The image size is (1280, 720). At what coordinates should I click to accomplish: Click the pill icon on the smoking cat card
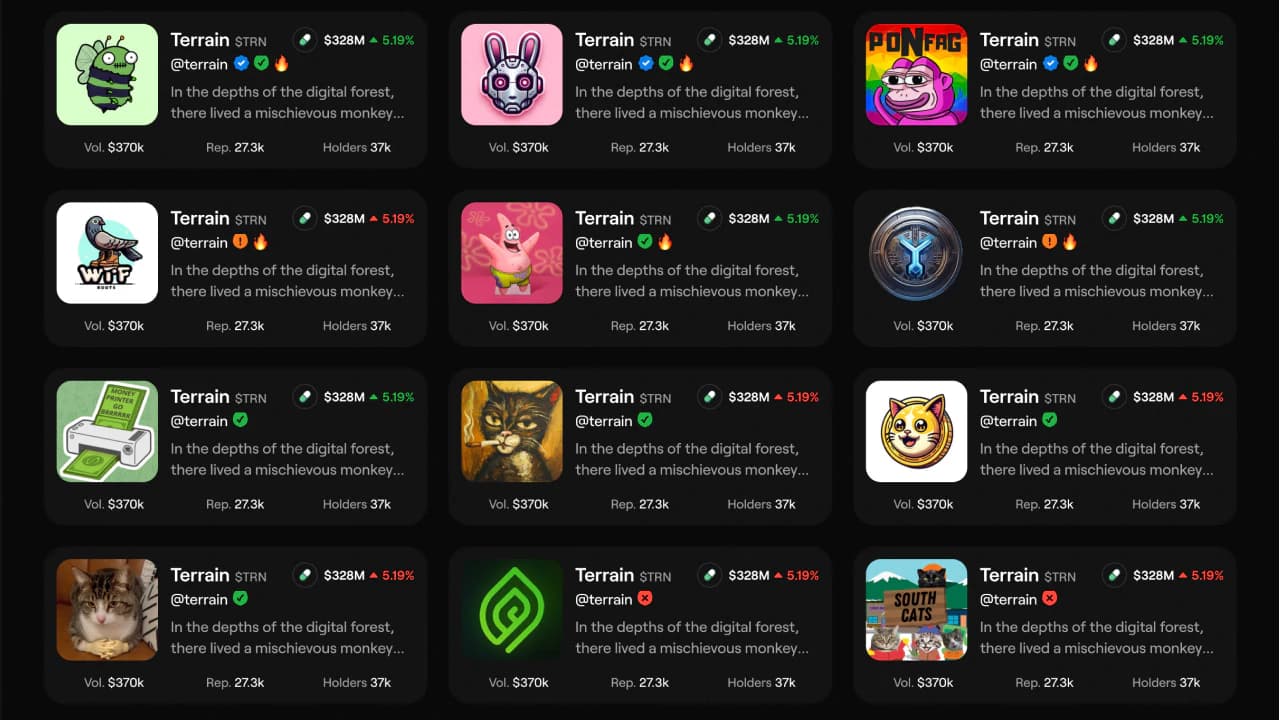point(710,397)
